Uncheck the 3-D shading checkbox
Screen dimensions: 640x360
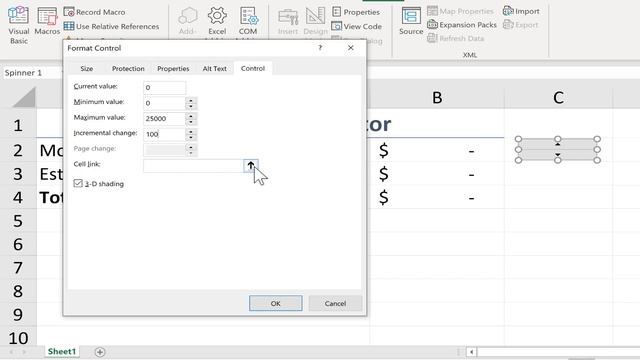pyautogui.click(x=78, y=183)
